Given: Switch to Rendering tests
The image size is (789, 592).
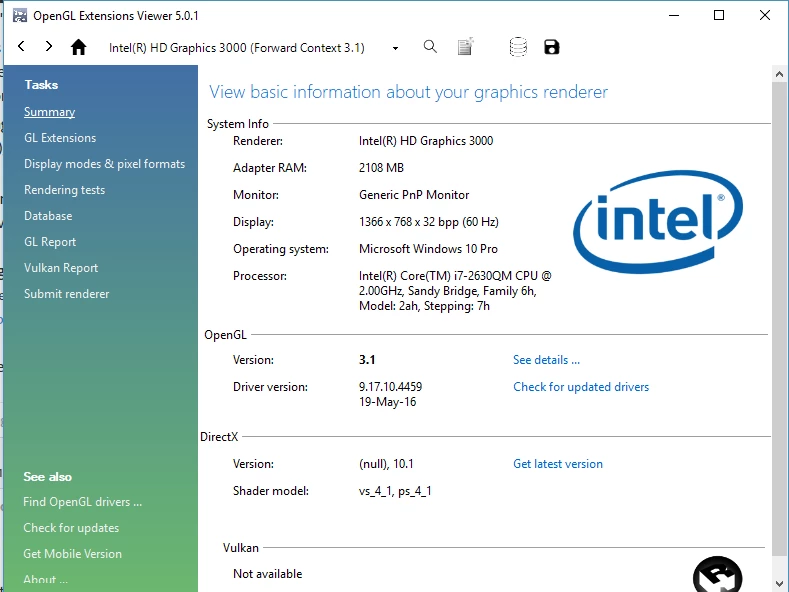Looking at the screenshot, I should click(64, 190).
